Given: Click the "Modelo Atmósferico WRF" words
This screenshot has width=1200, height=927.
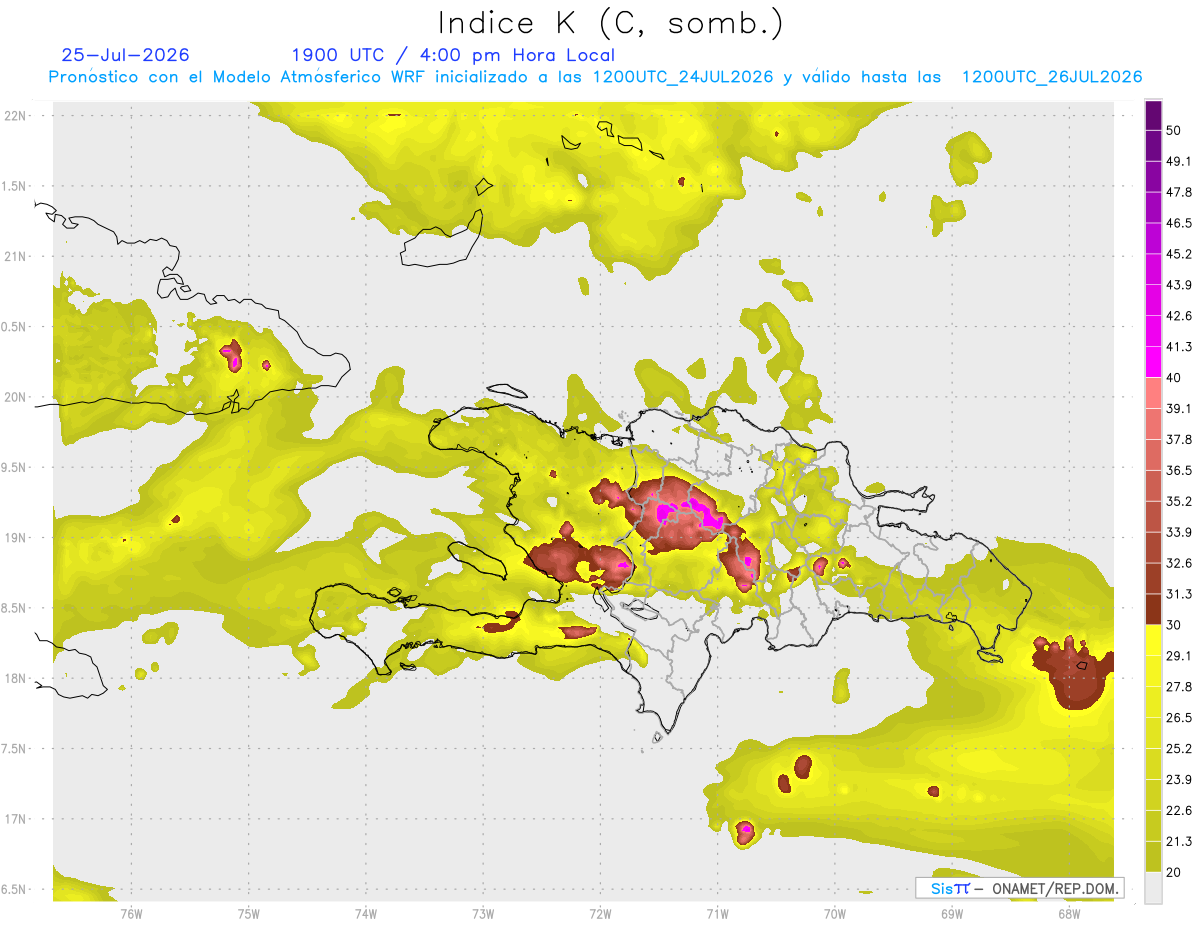Looking at the screenshot, I should coord(319,77).
